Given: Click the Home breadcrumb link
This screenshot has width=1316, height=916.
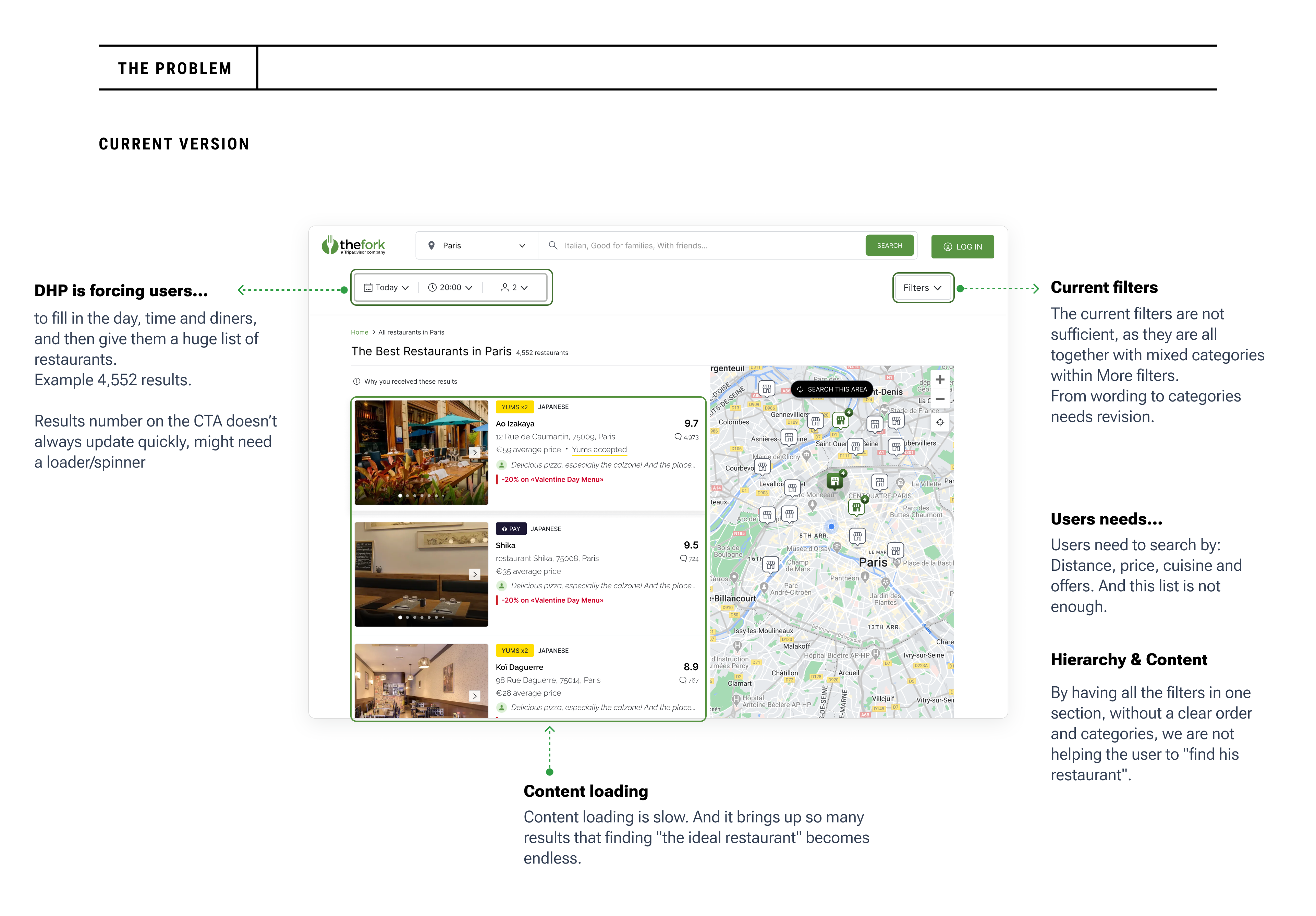Looking at the screenshot, I should click(x=360, y=333).
